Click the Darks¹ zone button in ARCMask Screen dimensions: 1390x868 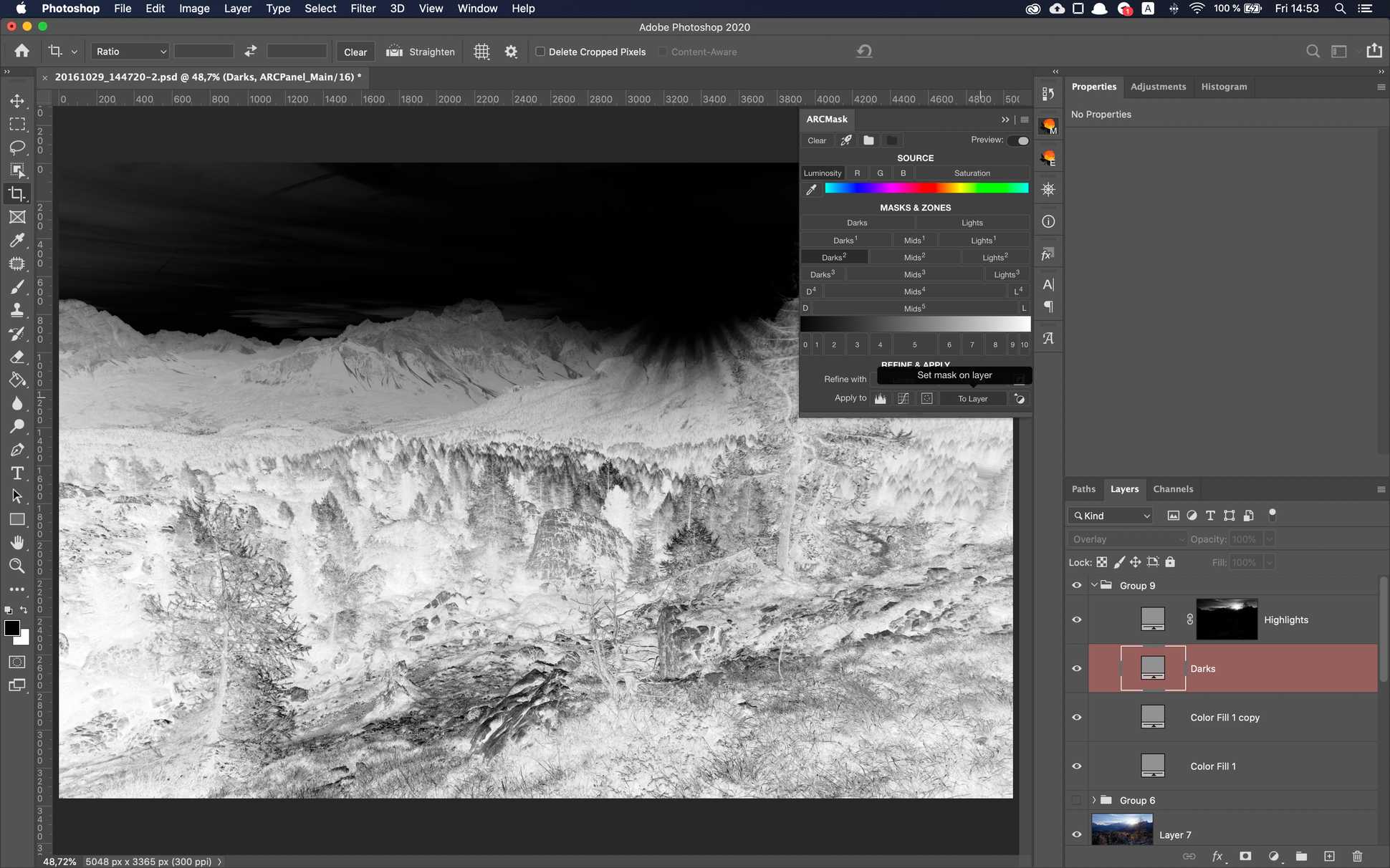843,240
